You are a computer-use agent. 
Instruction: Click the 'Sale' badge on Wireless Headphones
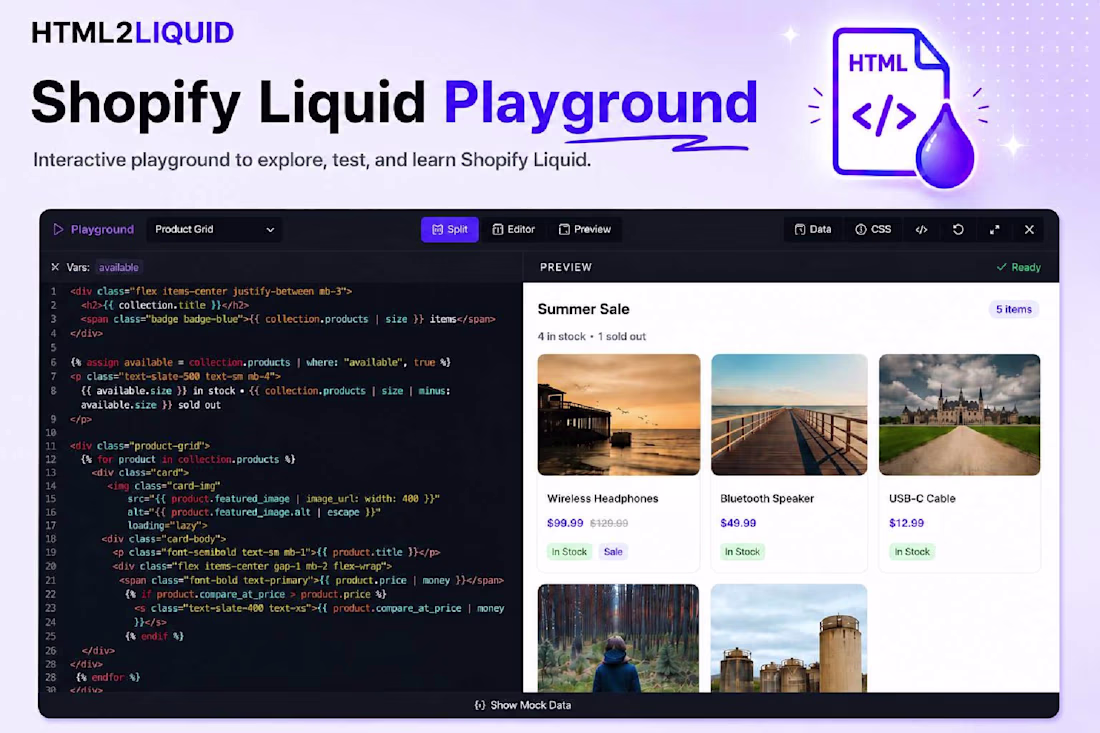[613, 552]
